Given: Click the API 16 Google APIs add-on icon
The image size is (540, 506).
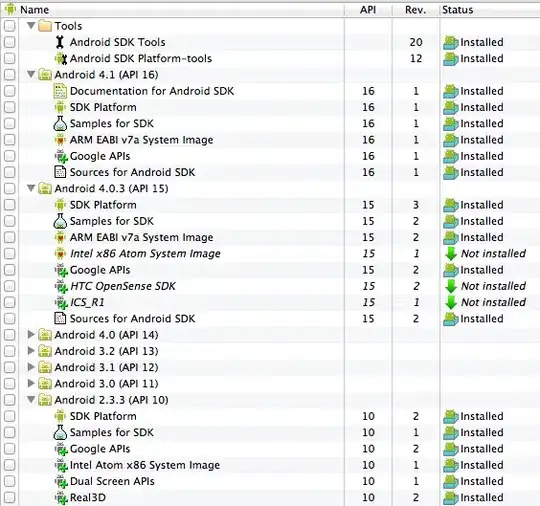Looking at the screenshot, I should pos(61,156).
